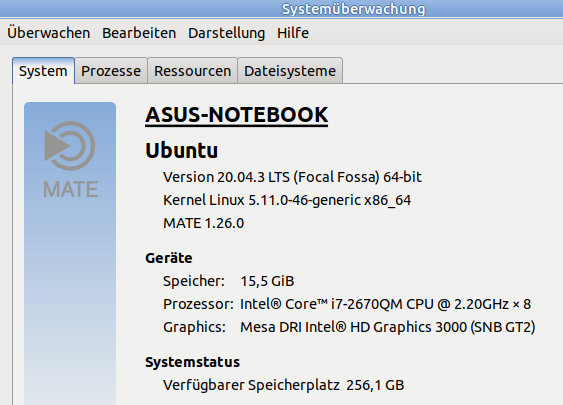Click the 256,1 GB disk space value

tap(375, 385)
